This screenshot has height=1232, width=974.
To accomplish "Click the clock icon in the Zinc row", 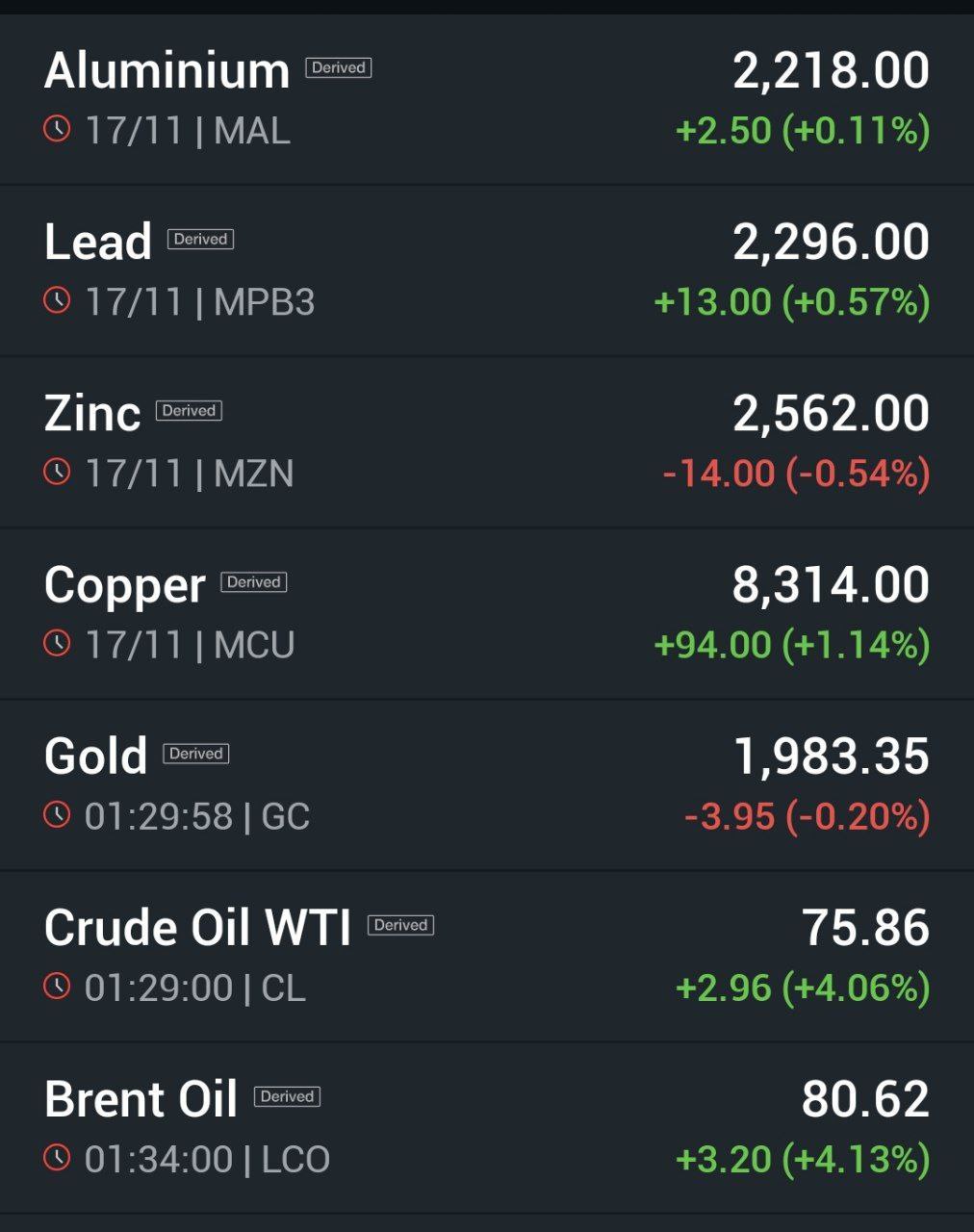I will [x=57, y=472].
